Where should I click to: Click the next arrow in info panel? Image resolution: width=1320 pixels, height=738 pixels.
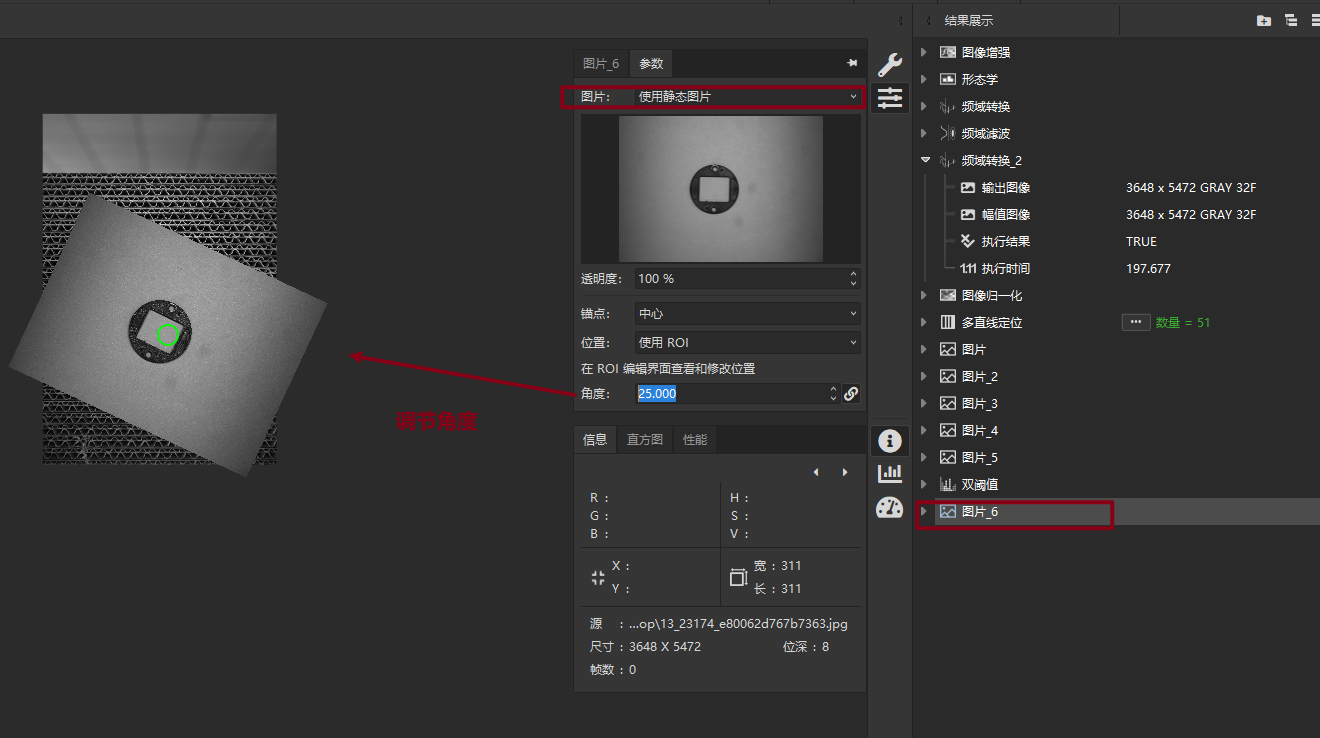(x=845, y=472)
